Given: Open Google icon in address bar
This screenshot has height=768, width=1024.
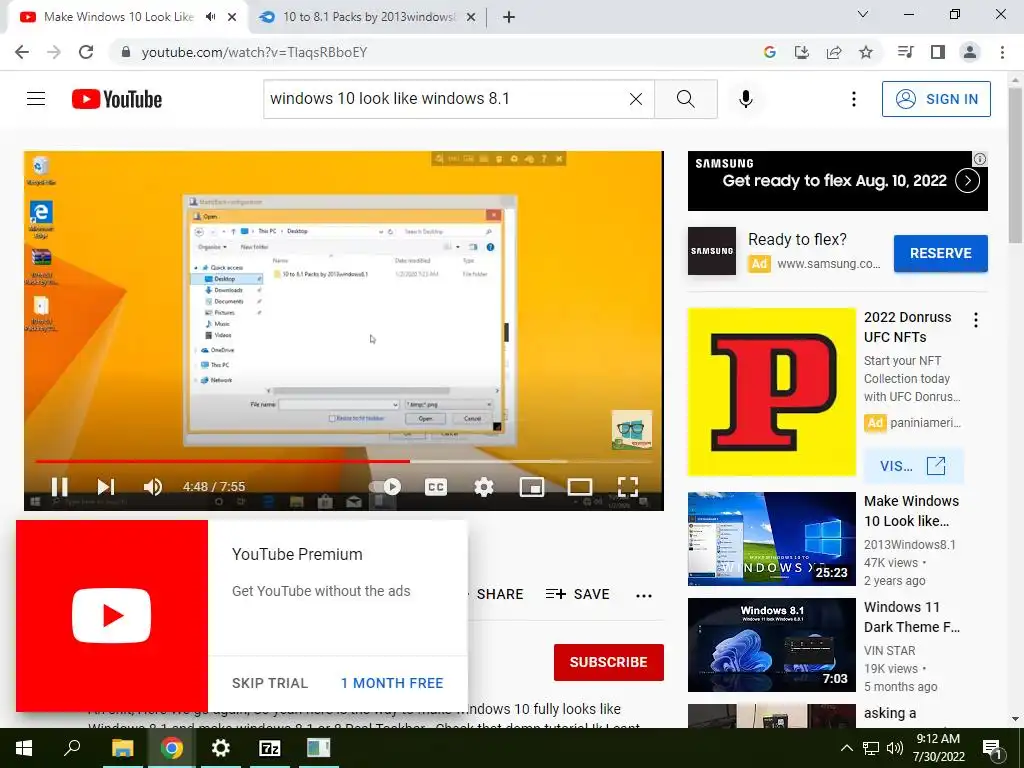Looking at the screenshot, I should pyautogui.click(x=769, y=52).
